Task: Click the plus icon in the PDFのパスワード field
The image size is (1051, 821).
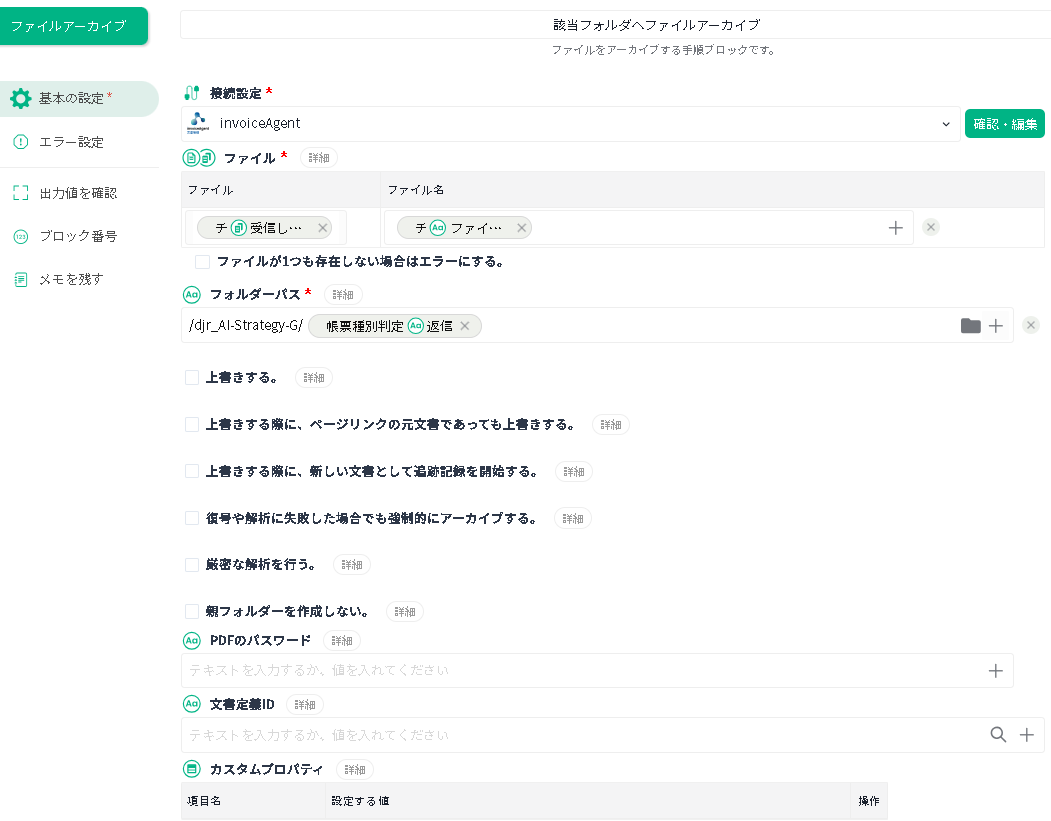Action: 996,671
